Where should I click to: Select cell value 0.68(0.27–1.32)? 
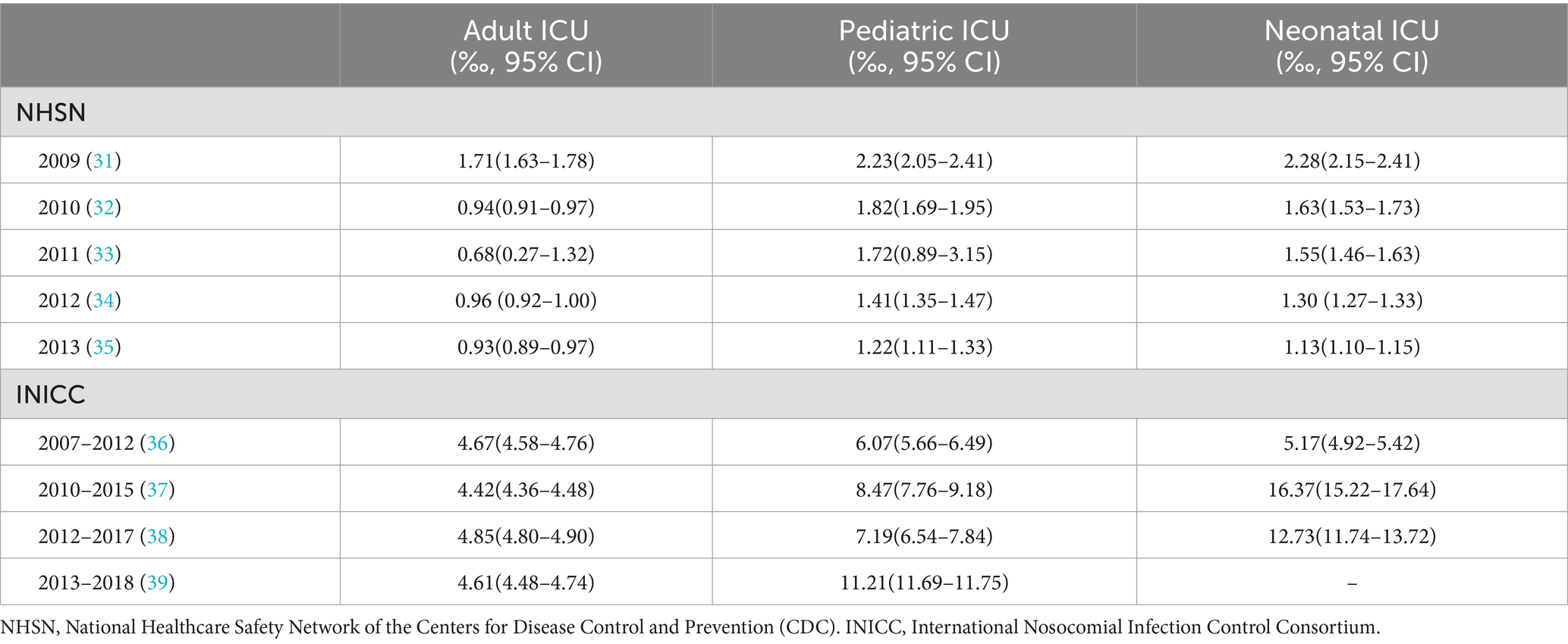[x=526, y=253]
